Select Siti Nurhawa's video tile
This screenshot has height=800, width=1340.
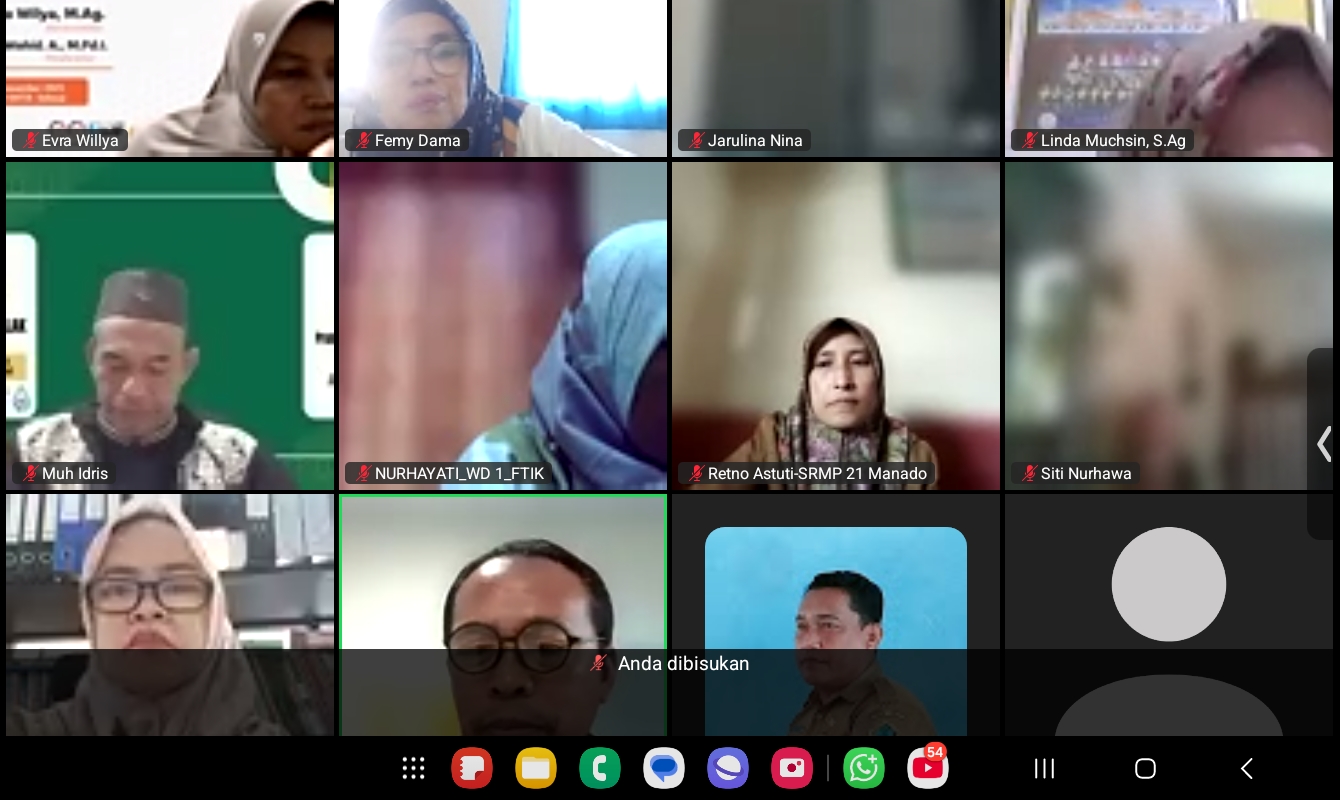point(1168,325)
